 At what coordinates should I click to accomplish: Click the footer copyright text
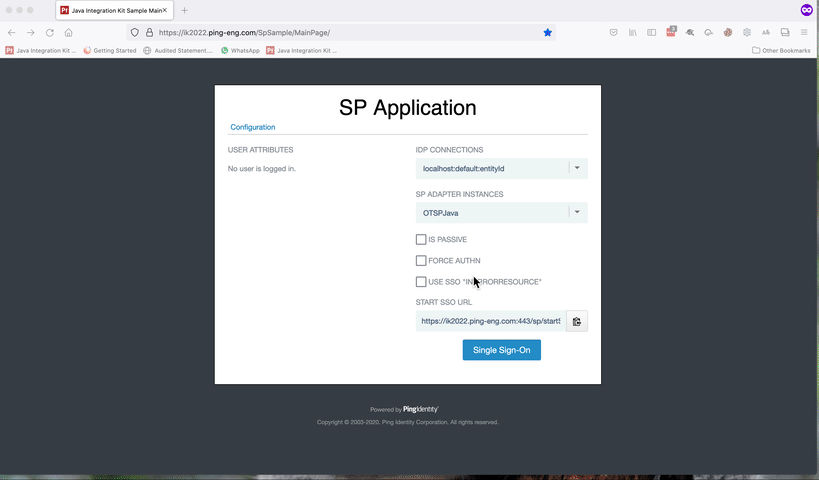click(407, 422)
